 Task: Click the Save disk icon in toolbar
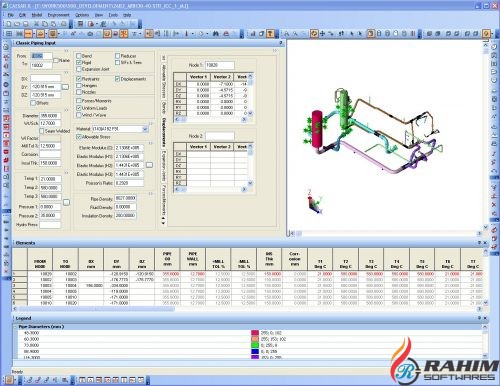(x=25, y=24)
